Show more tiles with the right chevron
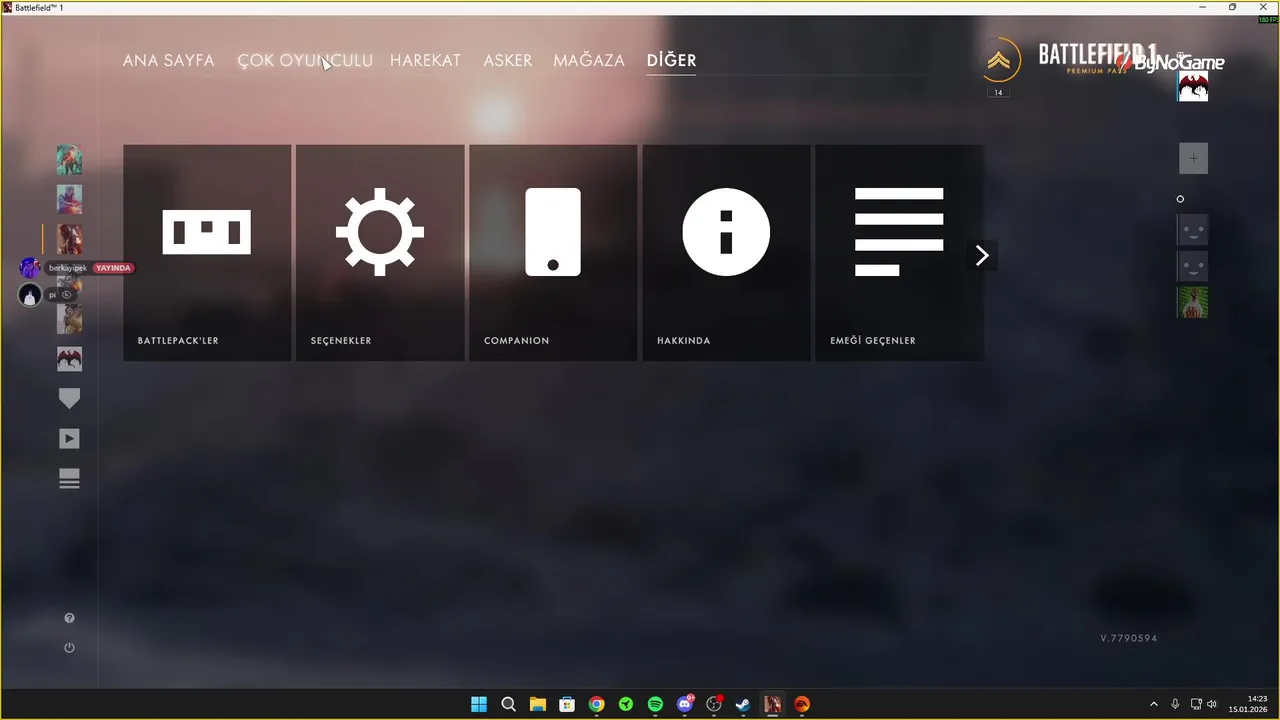 click(982, 256)
